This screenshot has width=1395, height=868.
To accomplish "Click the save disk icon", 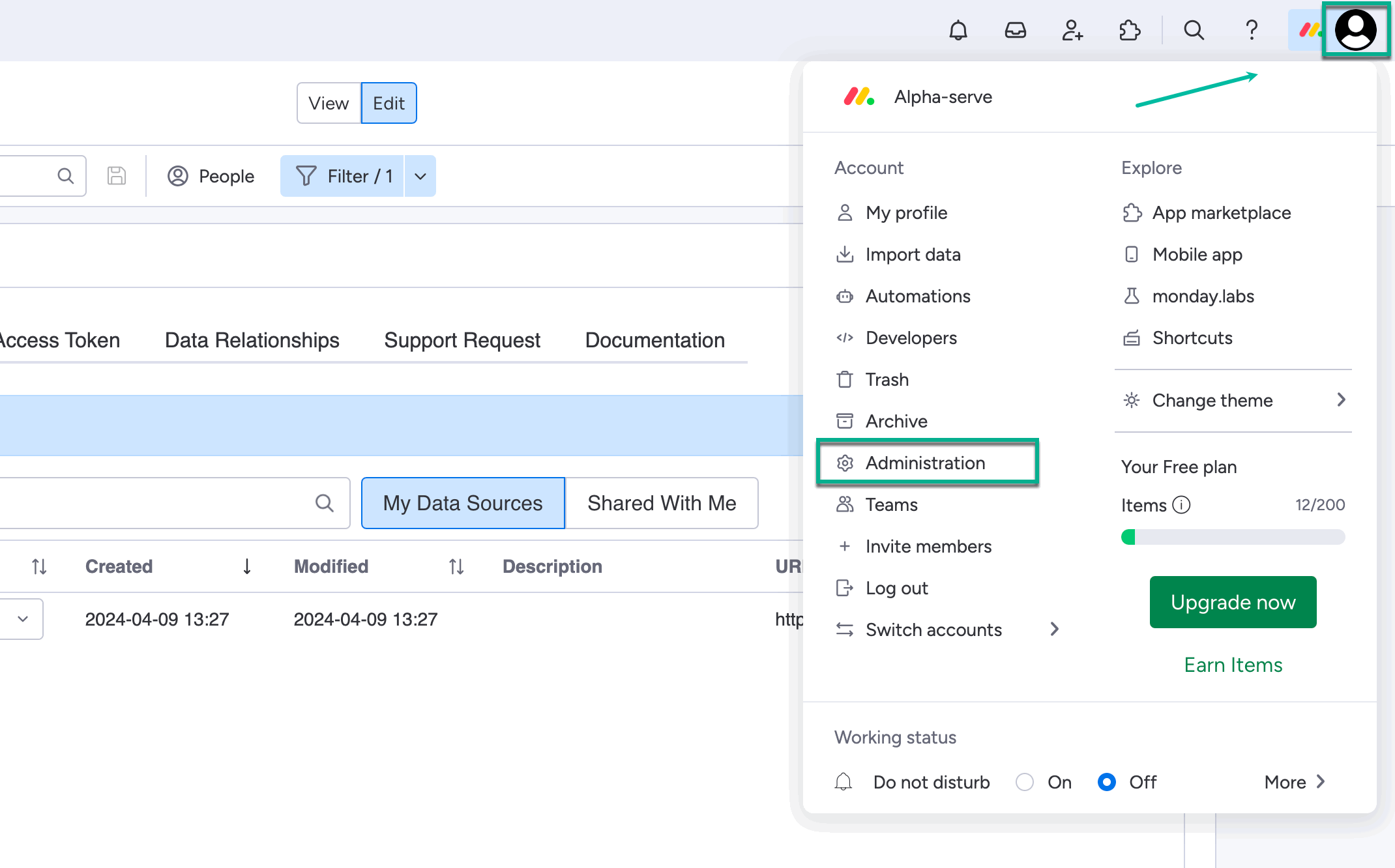I will (x=117, y=176).
